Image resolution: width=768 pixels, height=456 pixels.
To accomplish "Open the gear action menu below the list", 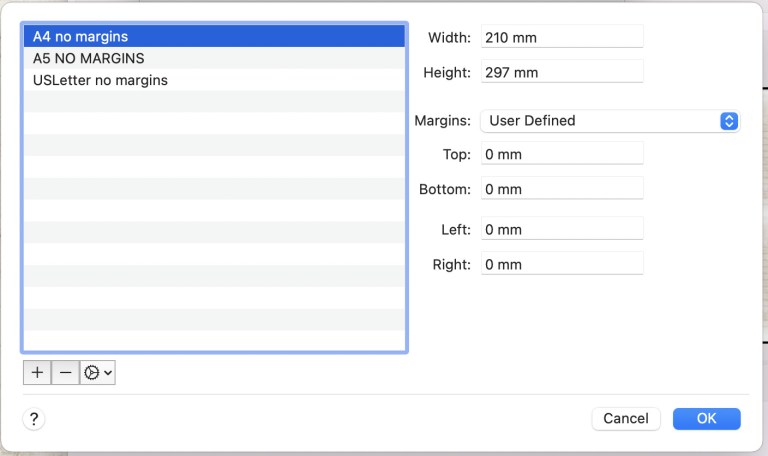I will [98, 372].
